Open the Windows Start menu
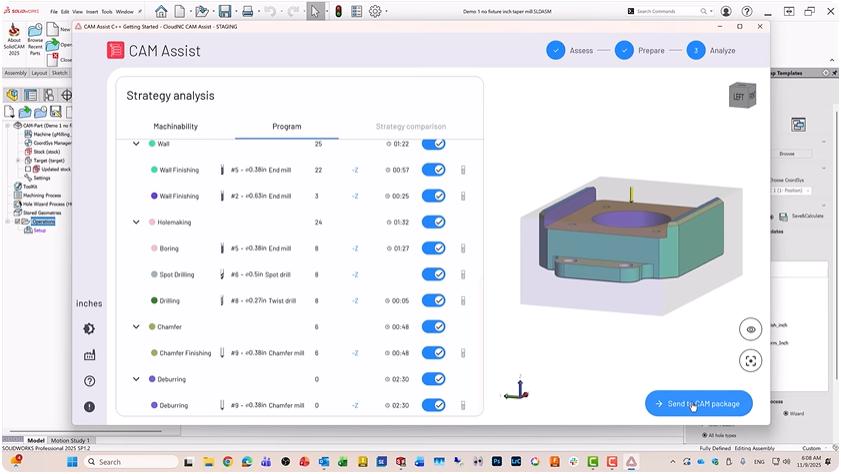This screenshot has height=474, width=841. tap(72, 462)
